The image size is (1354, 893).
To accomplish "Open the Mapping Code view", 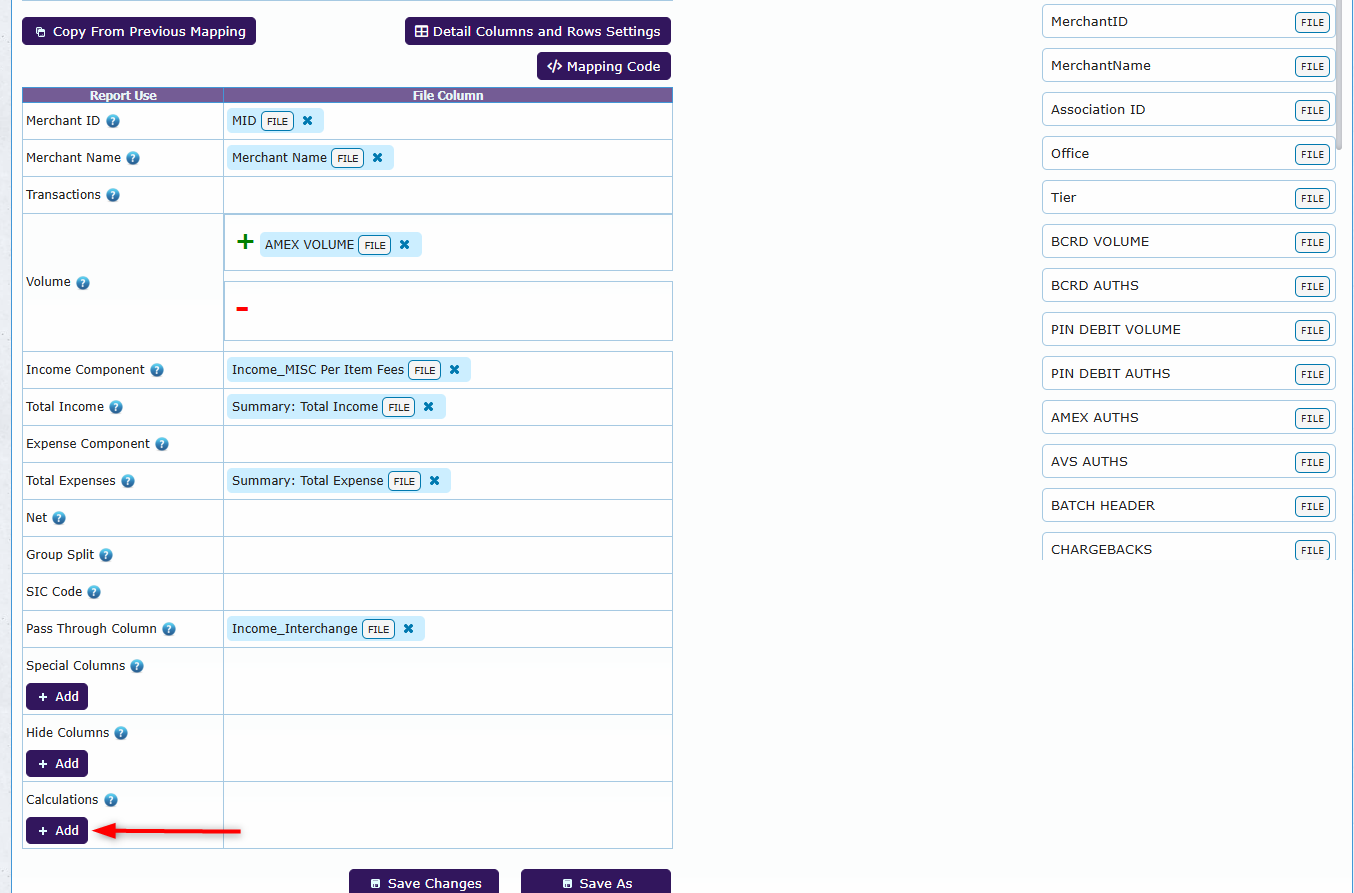I will [x=604, y=66].
